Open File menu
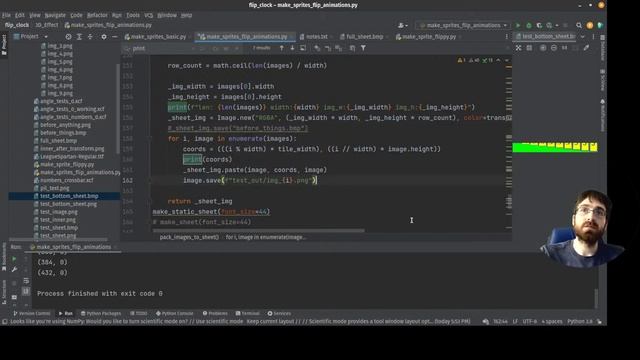640x360 pixels. point(6,15)
